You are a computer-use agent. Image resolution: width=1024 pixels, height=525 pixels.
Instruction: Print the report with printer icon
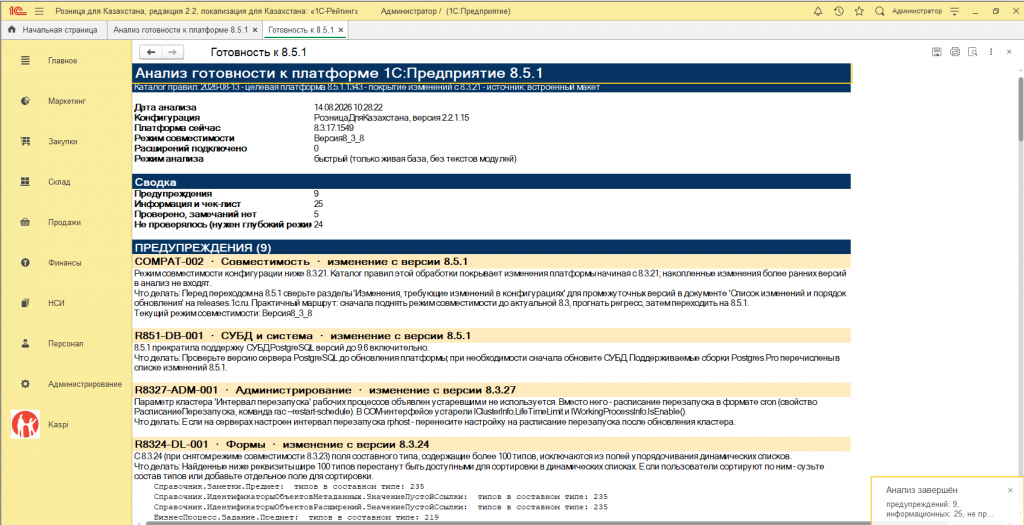click(954, 52)
